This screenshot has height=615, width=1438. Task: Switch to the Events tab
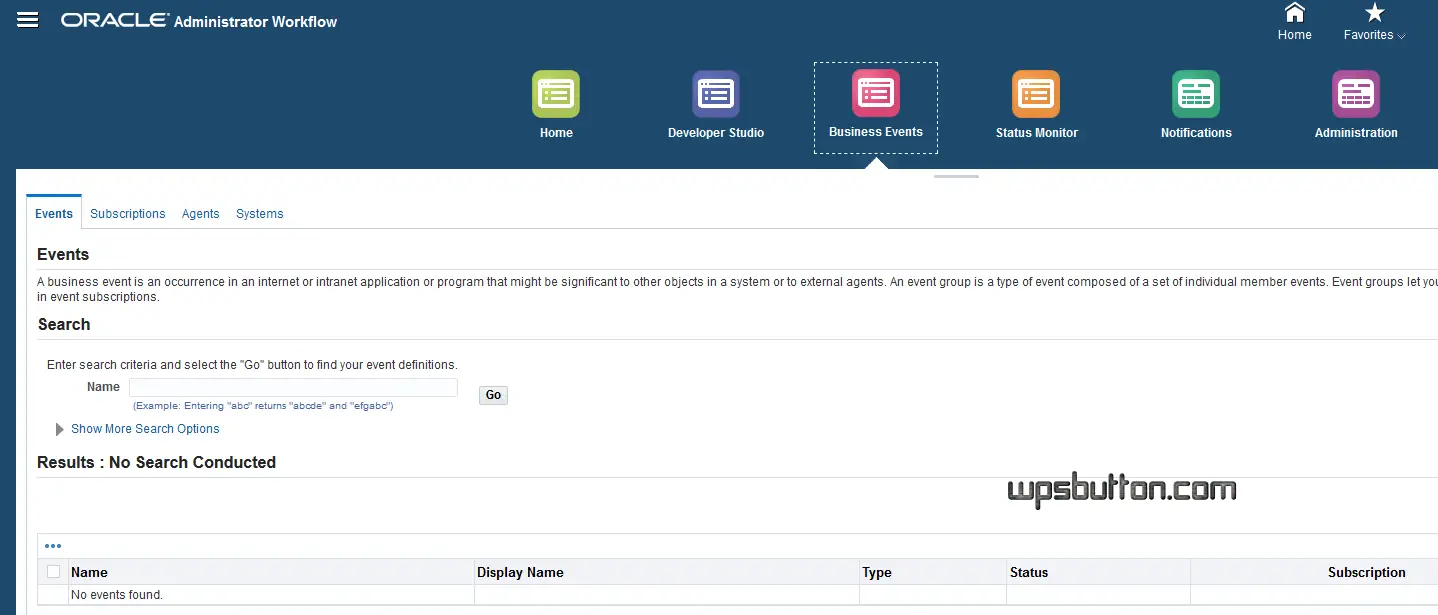54,214
